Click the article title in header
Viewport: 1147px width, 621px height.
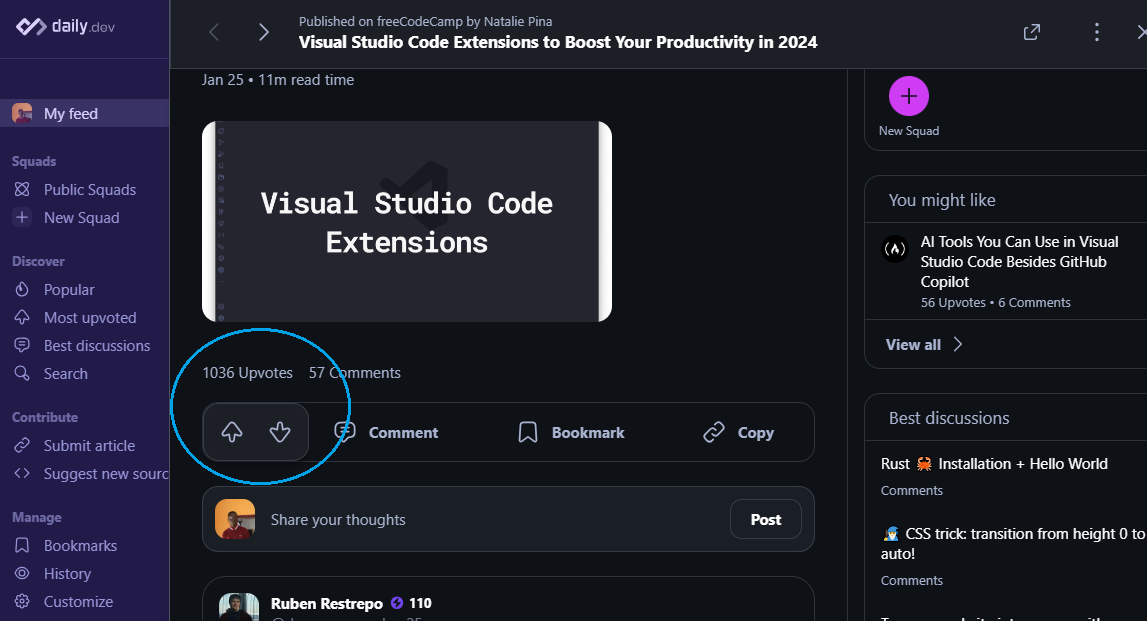pos(557,42)
